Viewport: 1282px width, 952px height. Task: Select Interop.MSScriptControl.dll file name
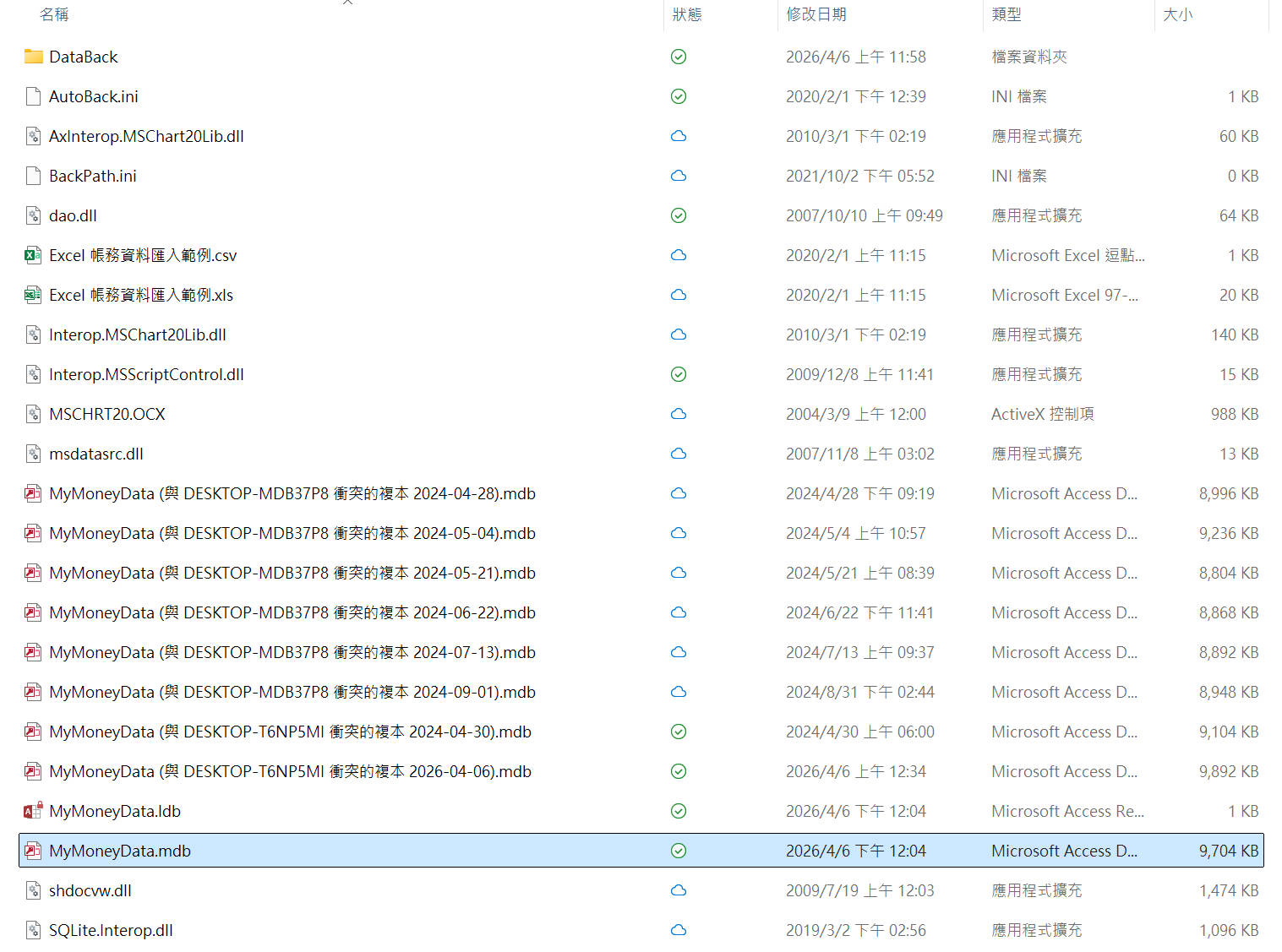click(x=146, y=374)
